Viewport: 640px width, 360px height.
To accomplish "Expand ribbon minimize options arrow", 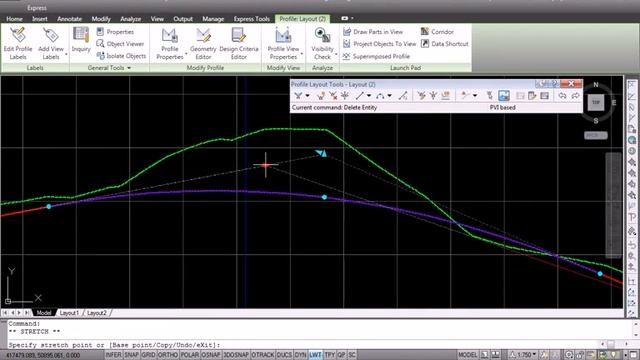I will [352, 18].
